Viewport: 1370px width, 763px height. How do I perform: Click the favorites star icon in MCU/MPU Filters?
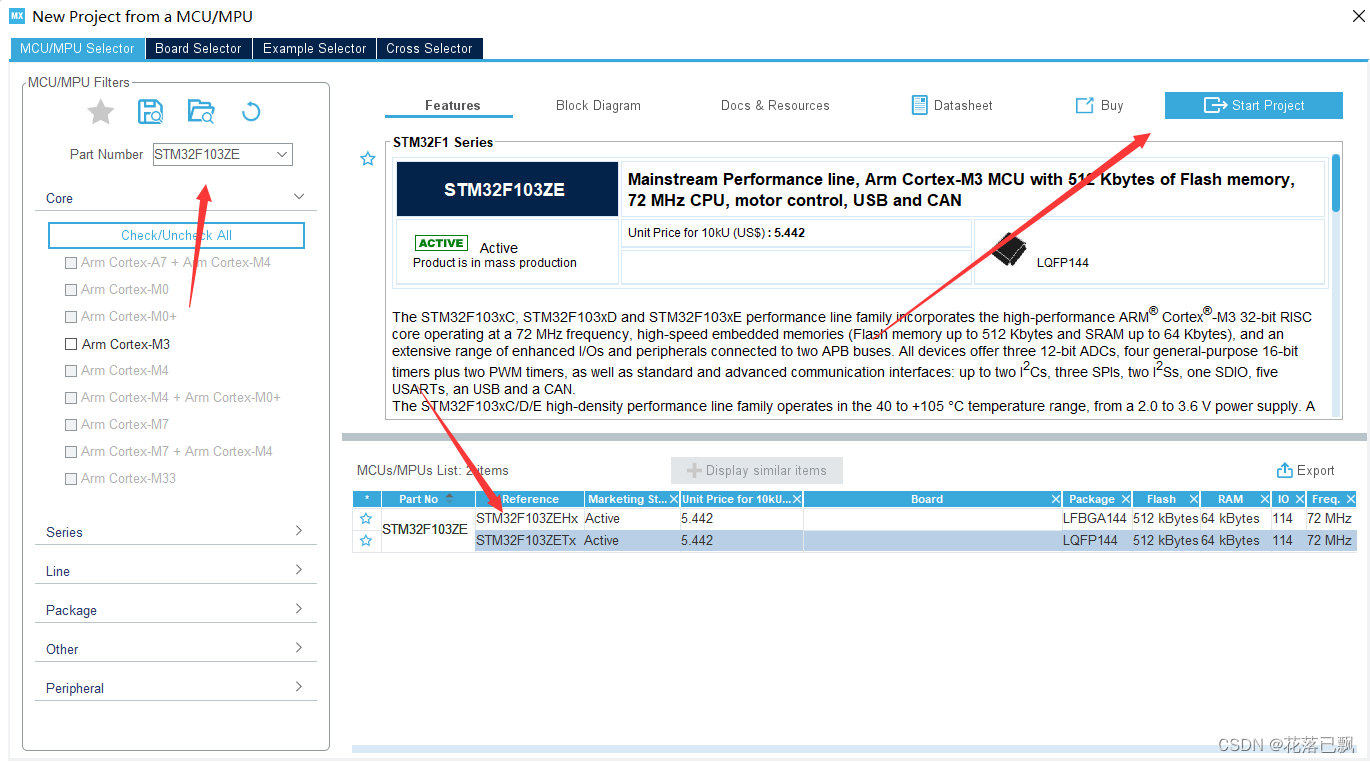pos(101,112)
